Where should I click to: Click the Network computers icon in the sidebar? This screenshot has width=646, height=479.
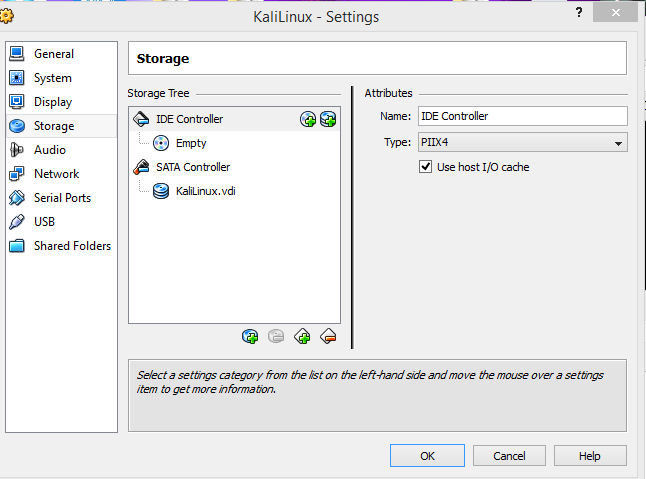click(17, 174)
